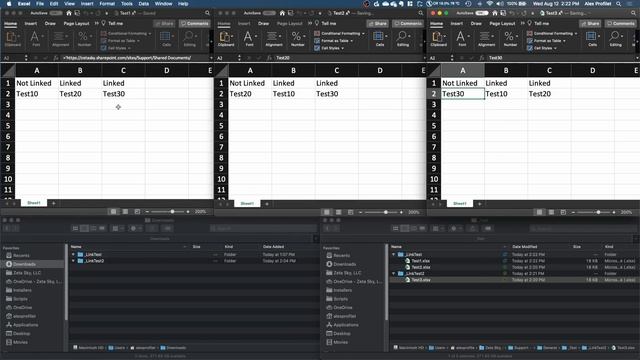Open Editing group in Test3 Excel window
Image resolution: width=640 pixels, height=360 pixels.
(x=615, y=39)
